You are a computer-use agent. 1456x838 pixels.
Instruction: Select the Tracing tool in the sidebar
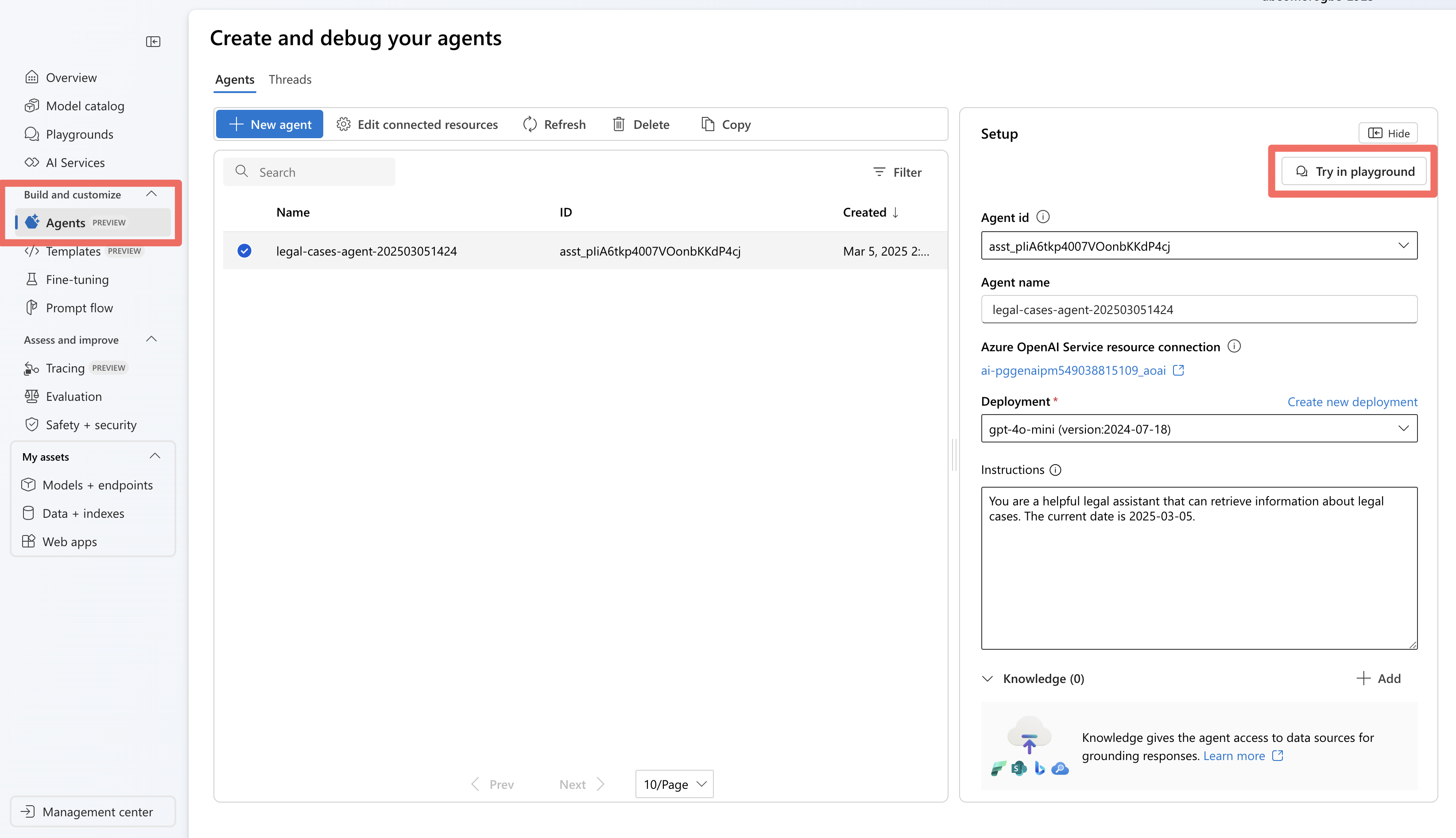pyautogui.click(x=65, y=368)
